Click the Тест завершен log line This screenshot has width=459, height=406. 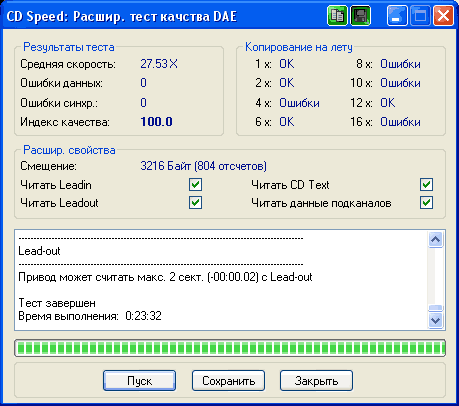(x=57, y=303)
